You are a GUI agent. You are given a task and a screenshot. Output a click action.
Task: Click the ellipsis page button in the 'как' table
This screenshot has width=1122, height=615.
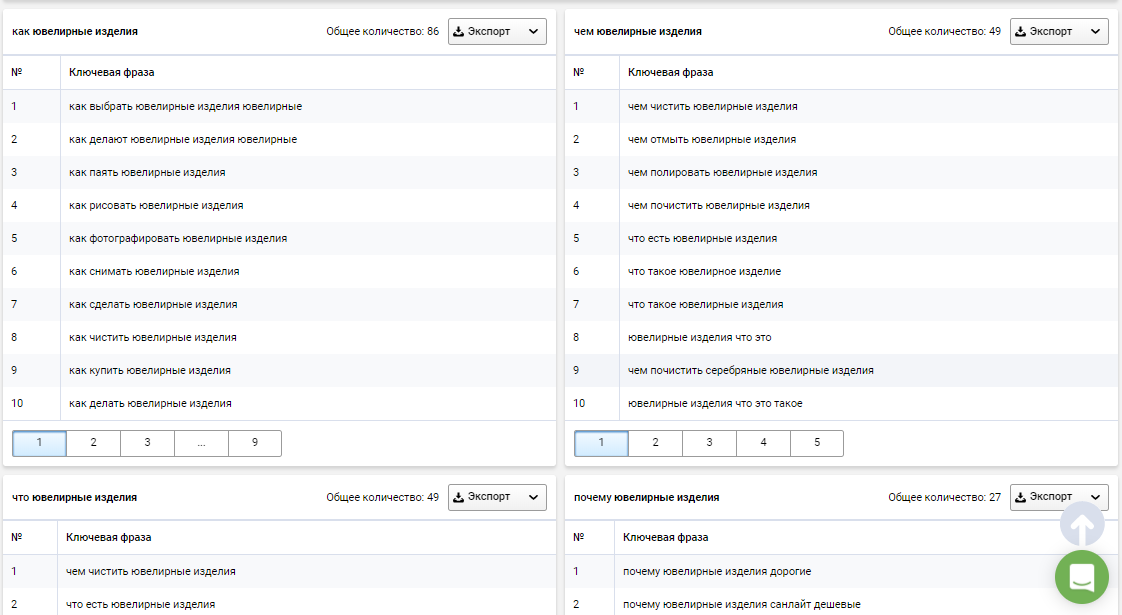(x=201, y=443)
